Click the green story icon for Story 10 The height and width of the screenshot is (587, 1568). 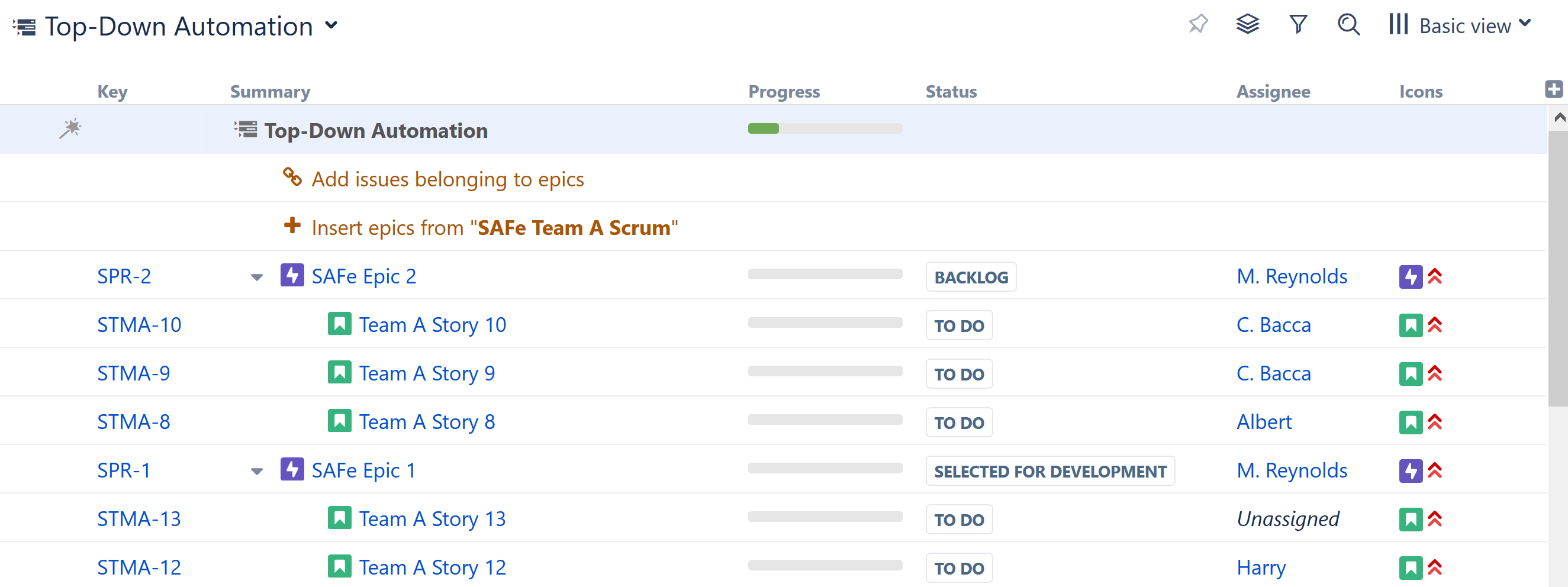click(x=339, y=324)
